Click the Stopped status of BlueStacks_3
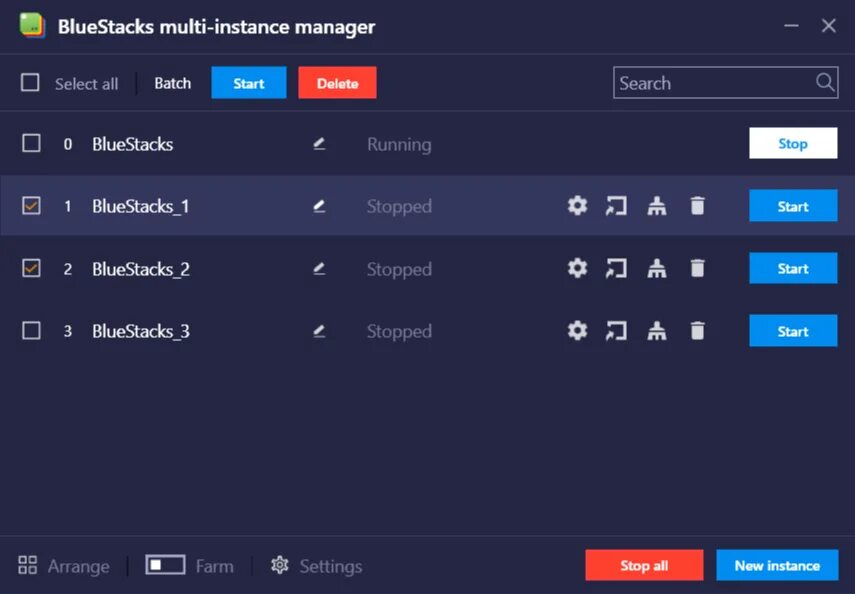Image resolution: width=855 pixels, height=594 pixels. [399, 331]
